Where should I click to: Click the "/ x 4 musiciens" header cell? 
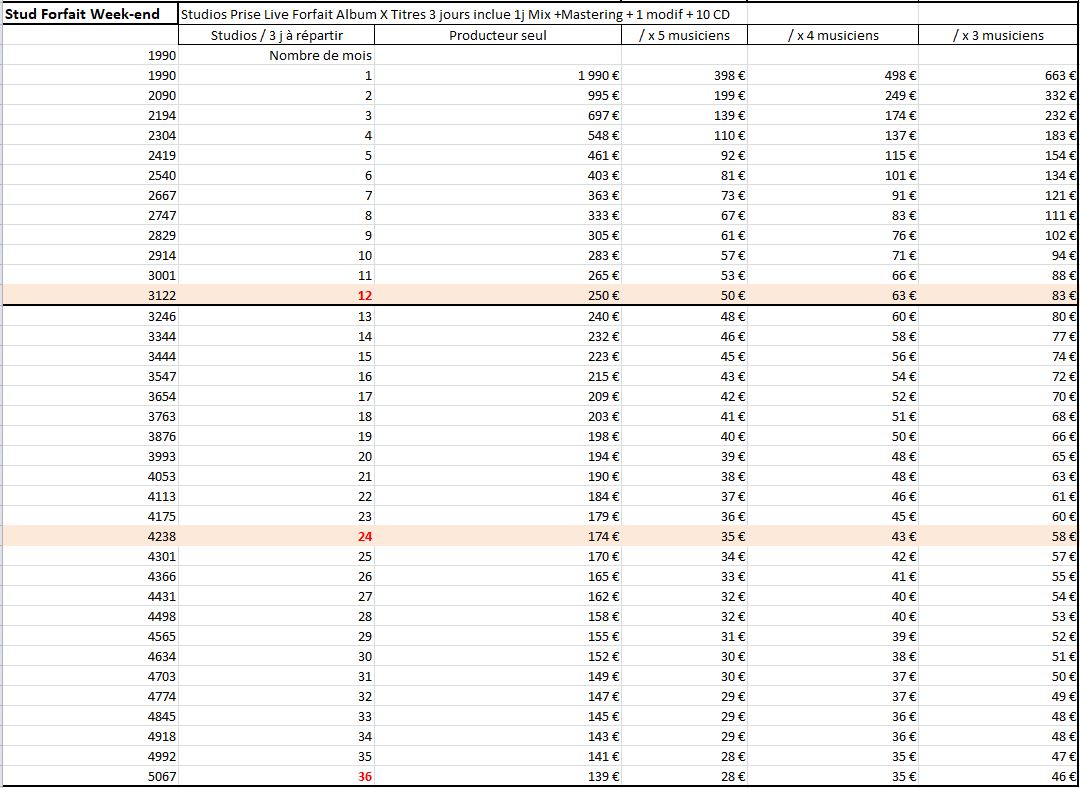(832, 35)
